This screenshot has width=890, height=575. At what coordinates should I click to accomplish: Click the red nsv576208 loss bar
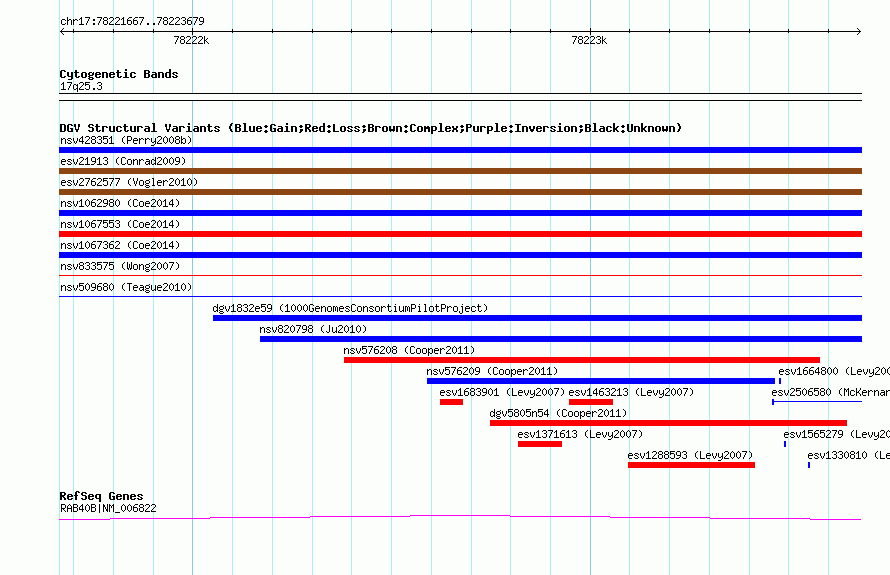[582, 360]
